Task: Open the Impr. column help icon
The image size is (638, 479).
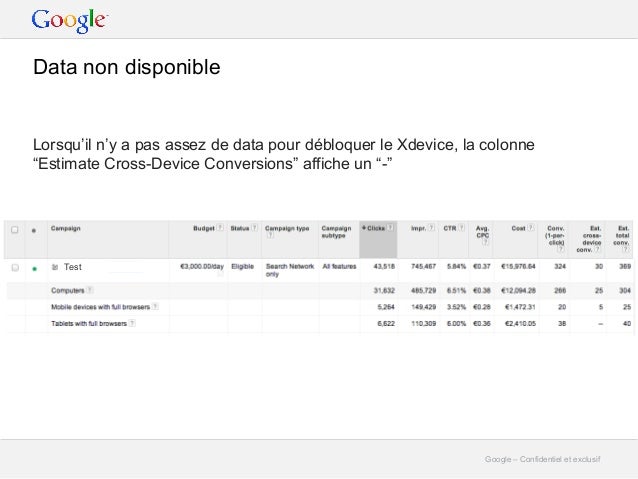Action: 431,228
